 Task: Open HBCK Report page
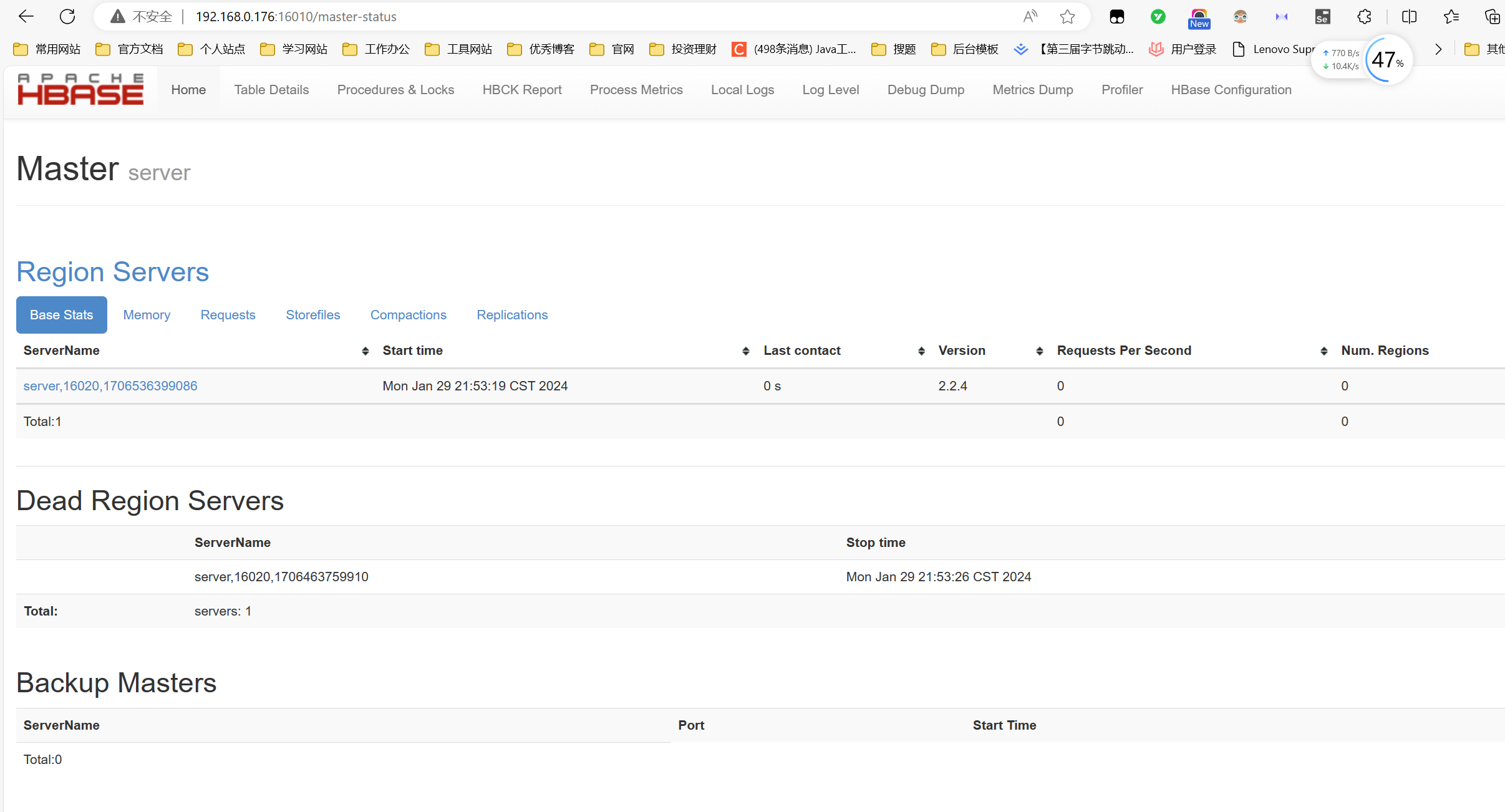[x=522, y=90]
